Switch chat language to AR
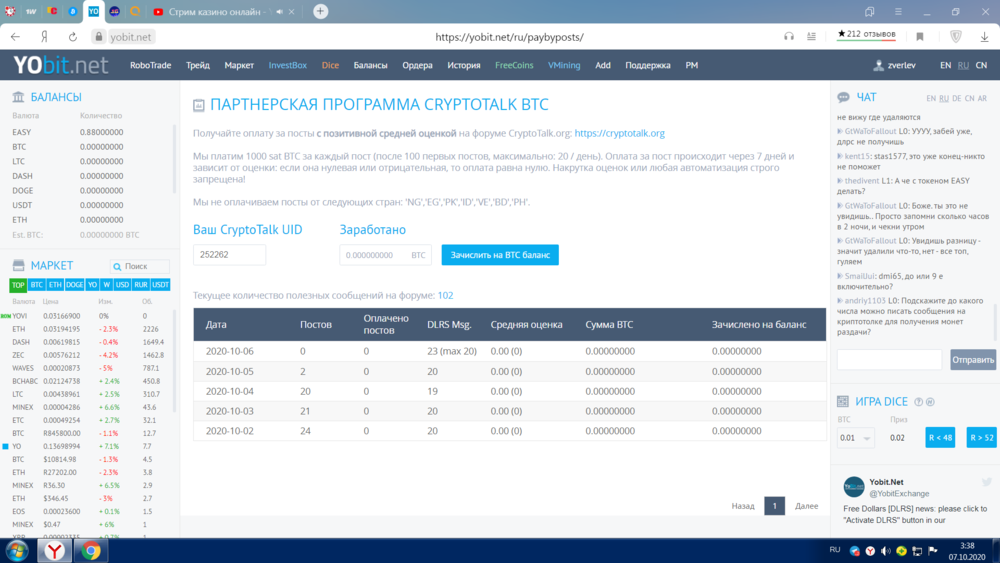 (x=982, y=98)
